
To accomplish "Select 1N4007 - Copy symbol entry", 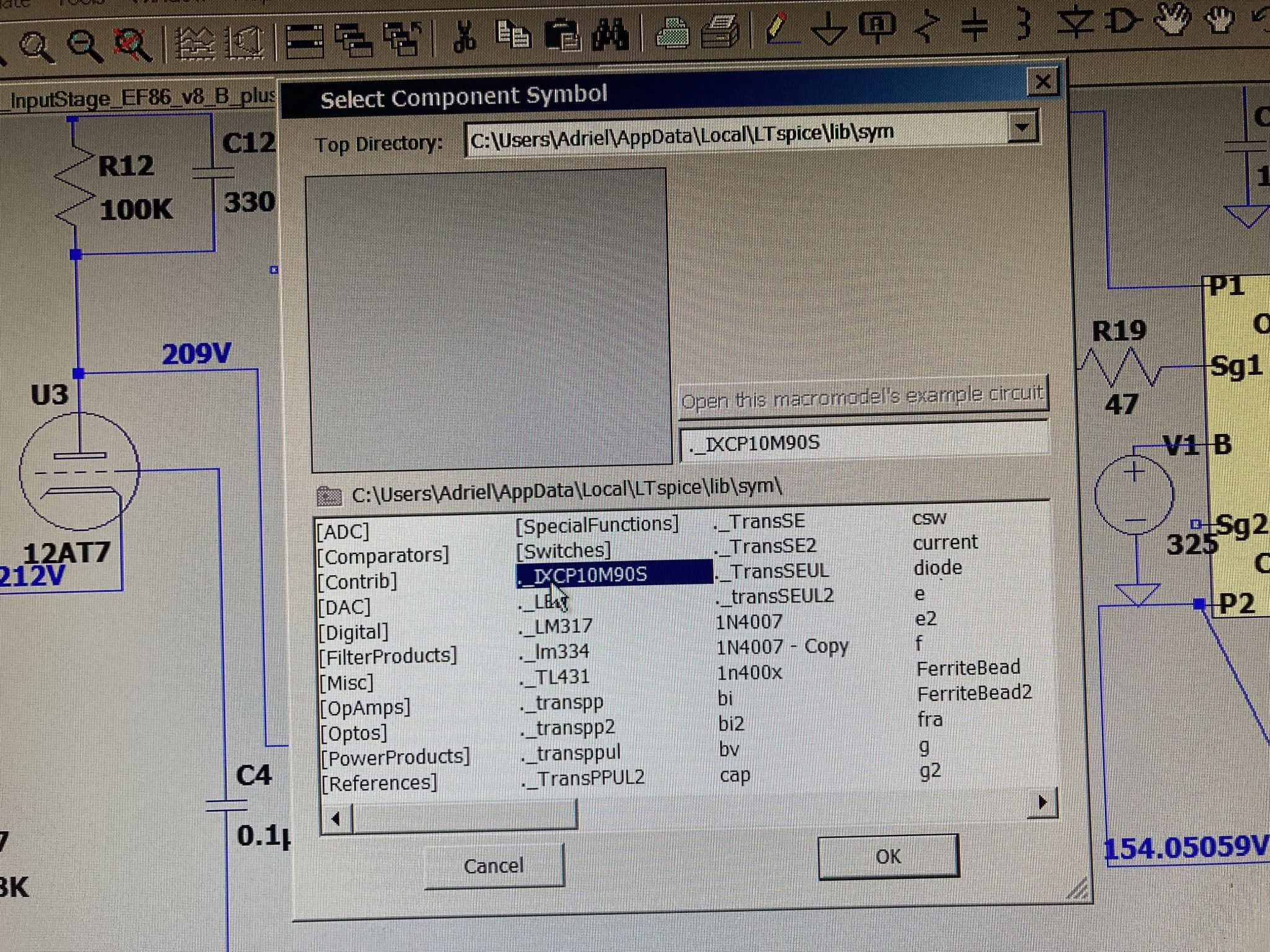I will click(783, 647).
